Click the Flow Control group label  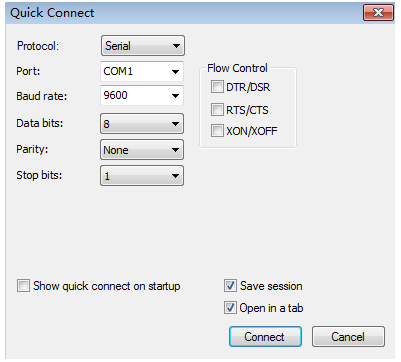tap(237, 68)
